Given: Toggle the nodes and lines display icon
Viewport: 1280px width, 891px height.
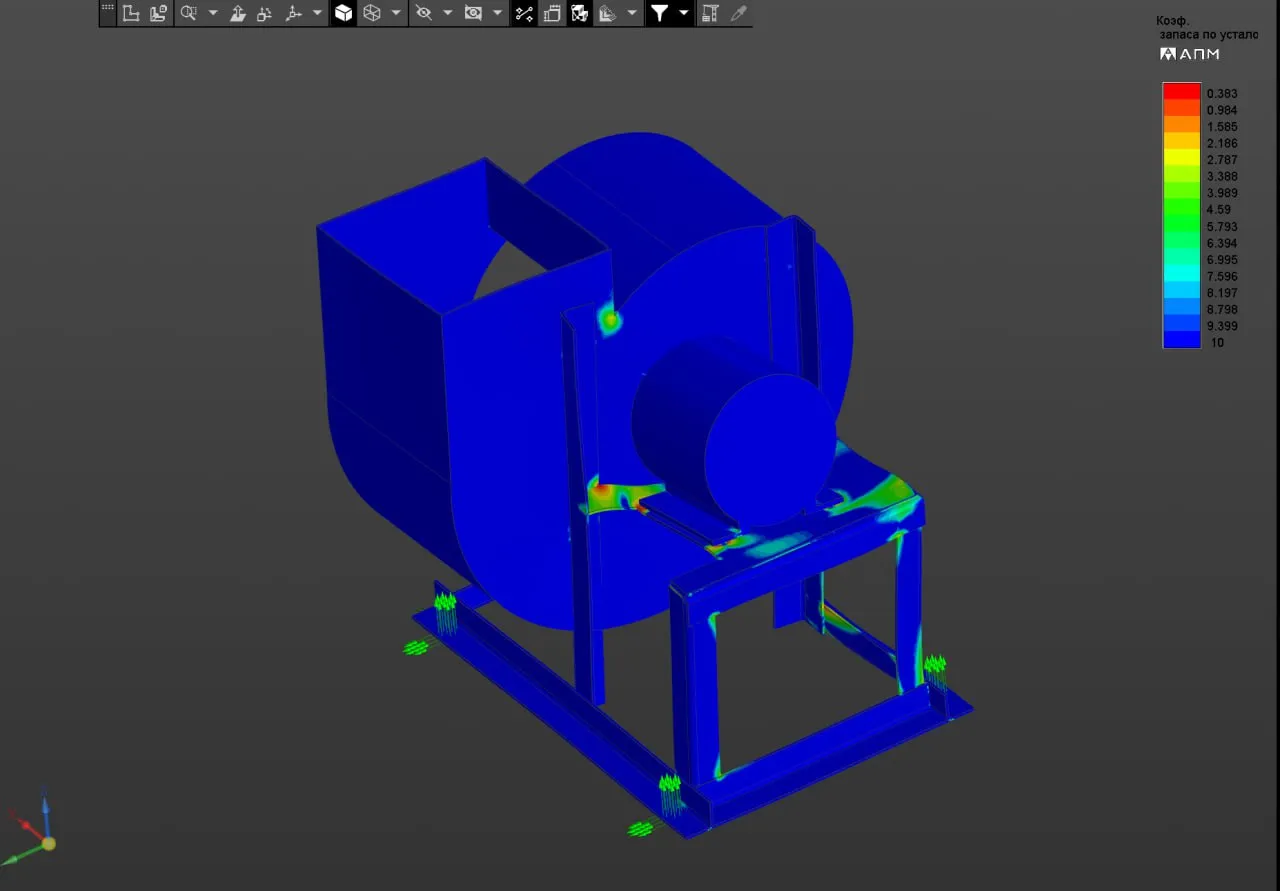Looking at the screenshot, I should [524, 13].
